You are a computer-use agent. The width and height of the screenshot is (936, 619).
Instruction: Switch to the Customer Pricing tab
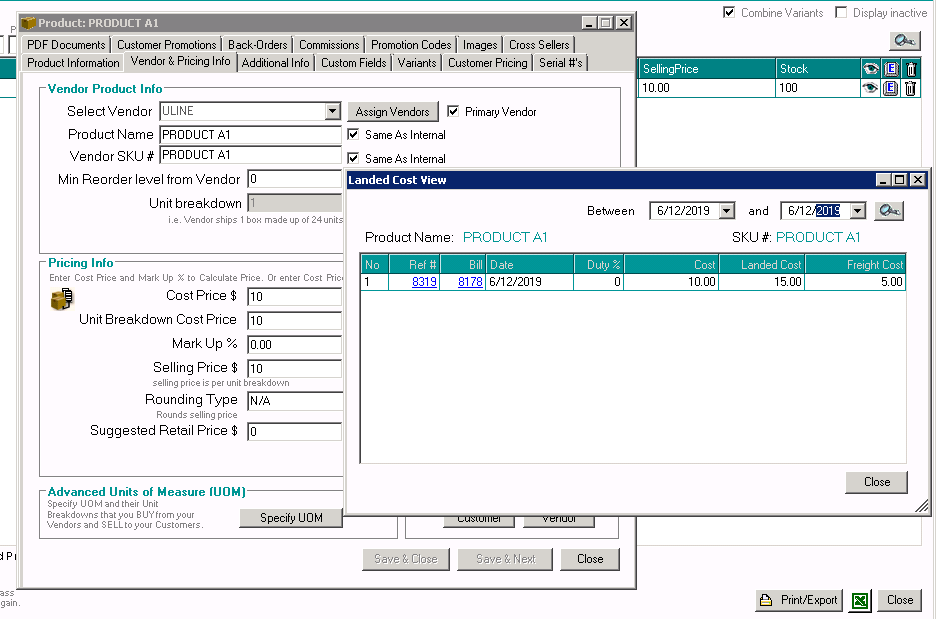(x=487, y=62)
